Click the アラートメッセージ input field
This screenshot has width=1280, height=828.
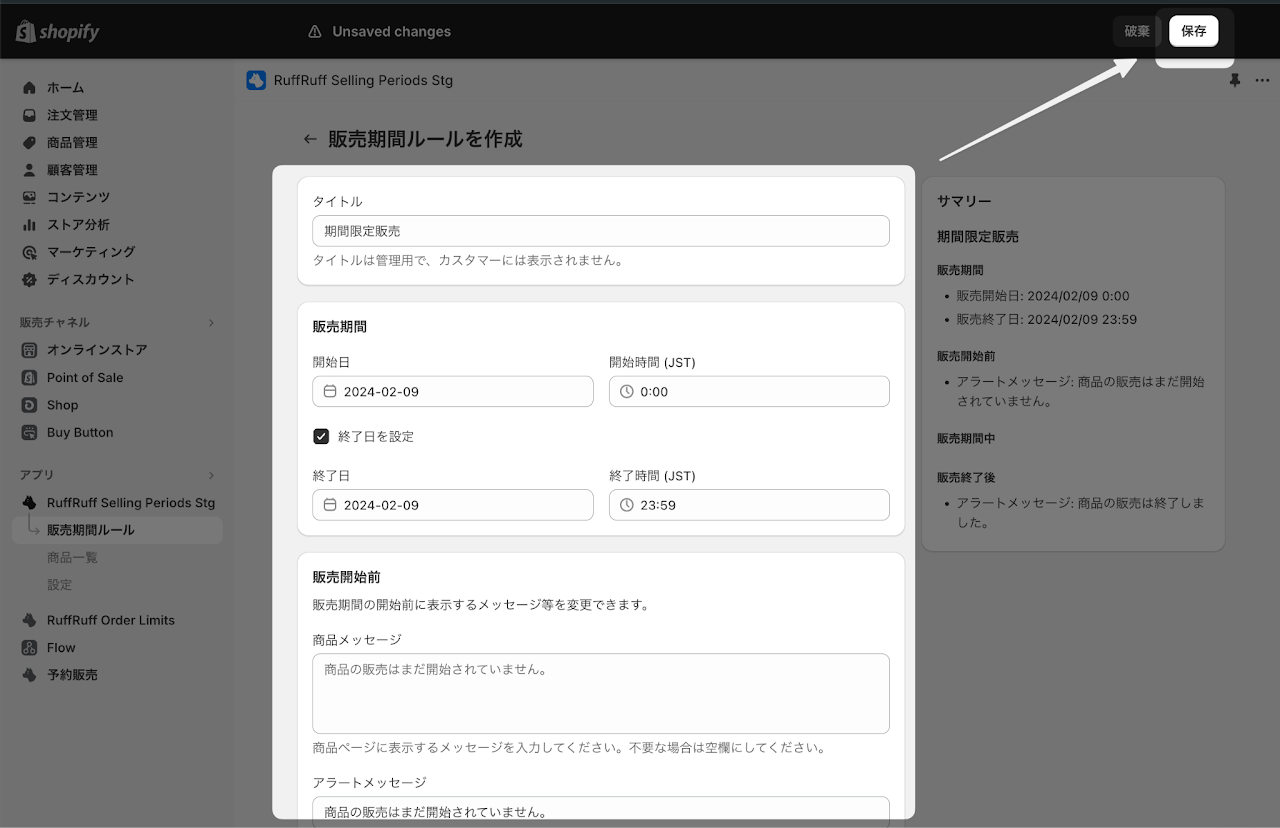tap(601, 811)
